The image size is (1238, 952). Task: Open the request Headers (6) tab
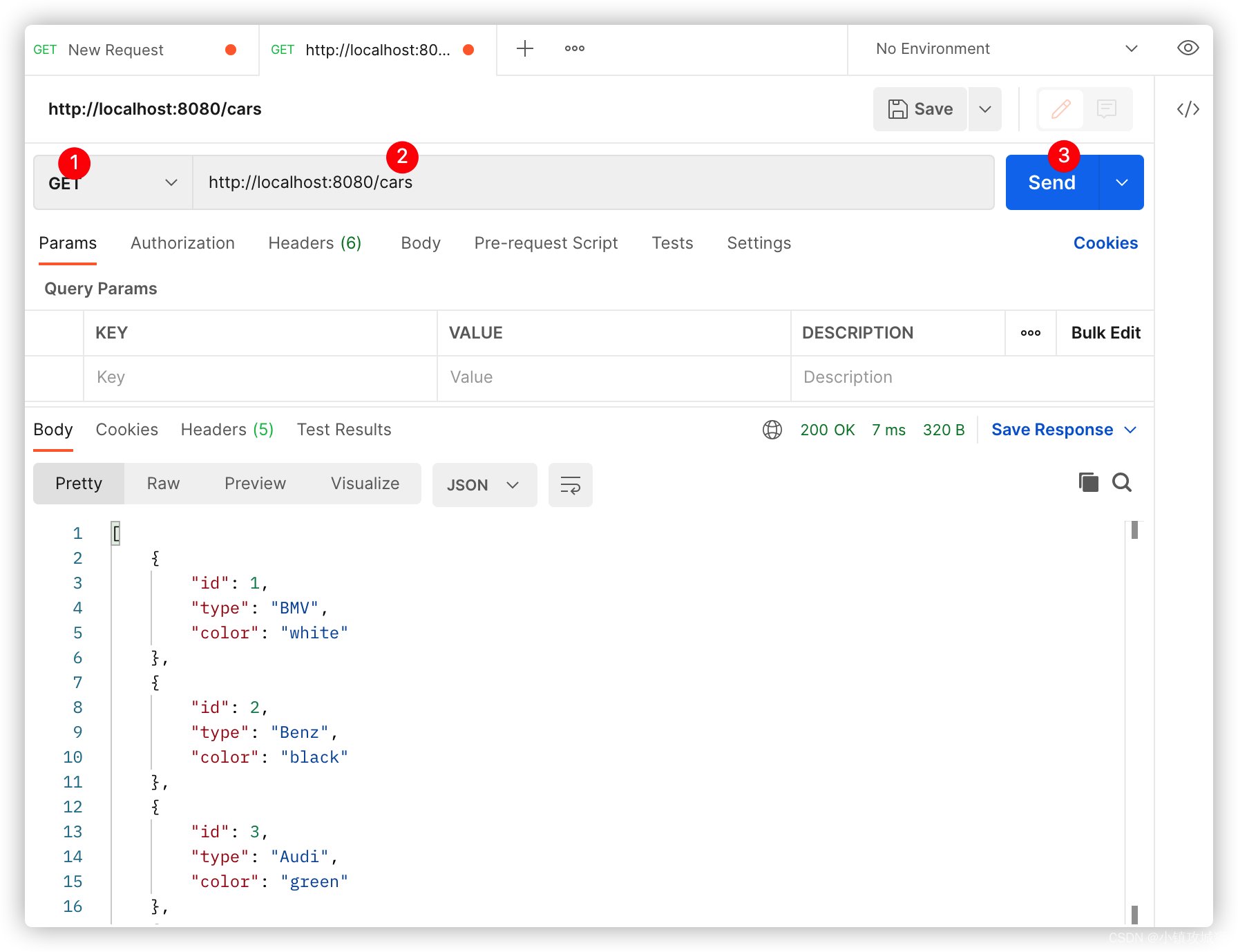pos(315,243)
